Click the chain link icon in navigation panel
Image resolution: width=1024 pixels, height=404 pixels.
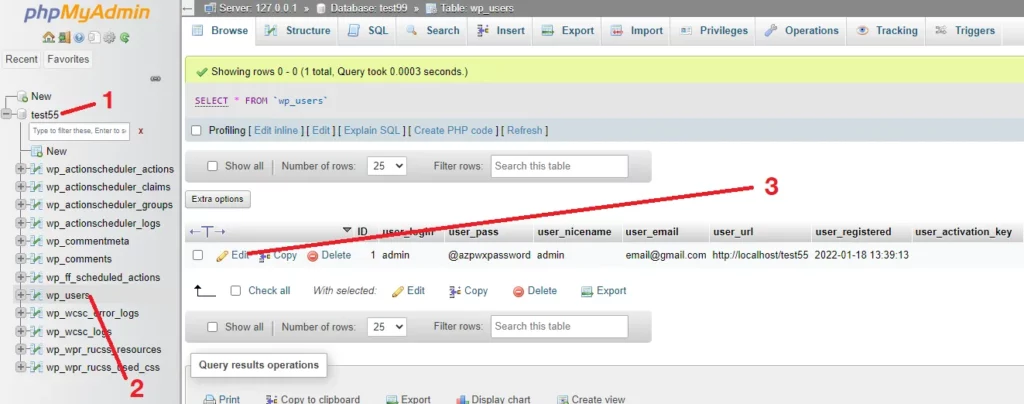coord(155,78)
